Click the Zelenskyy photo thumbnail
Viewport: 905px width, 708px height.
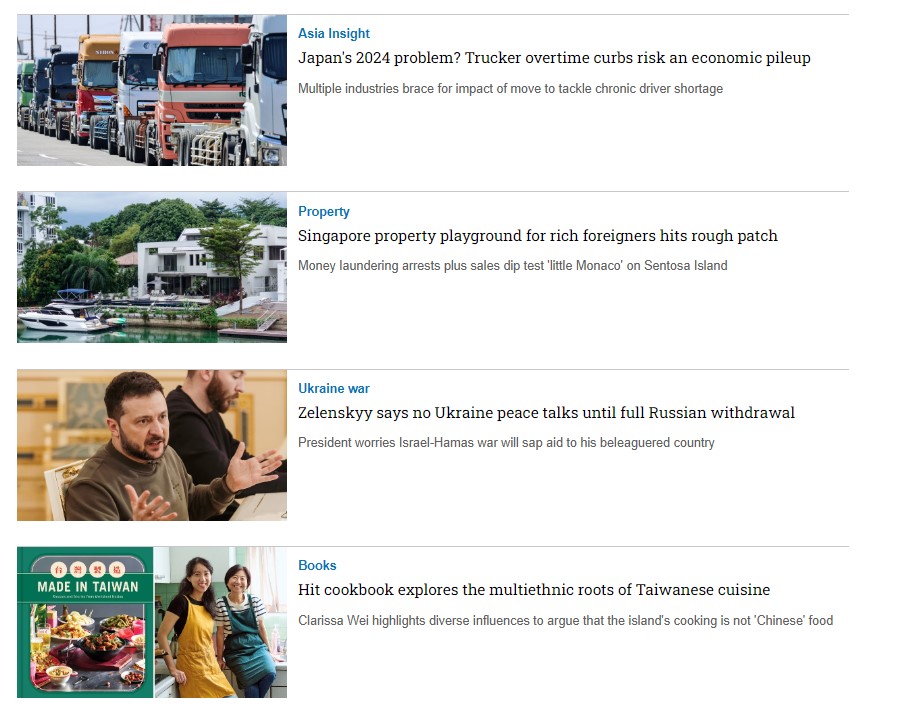152,445
